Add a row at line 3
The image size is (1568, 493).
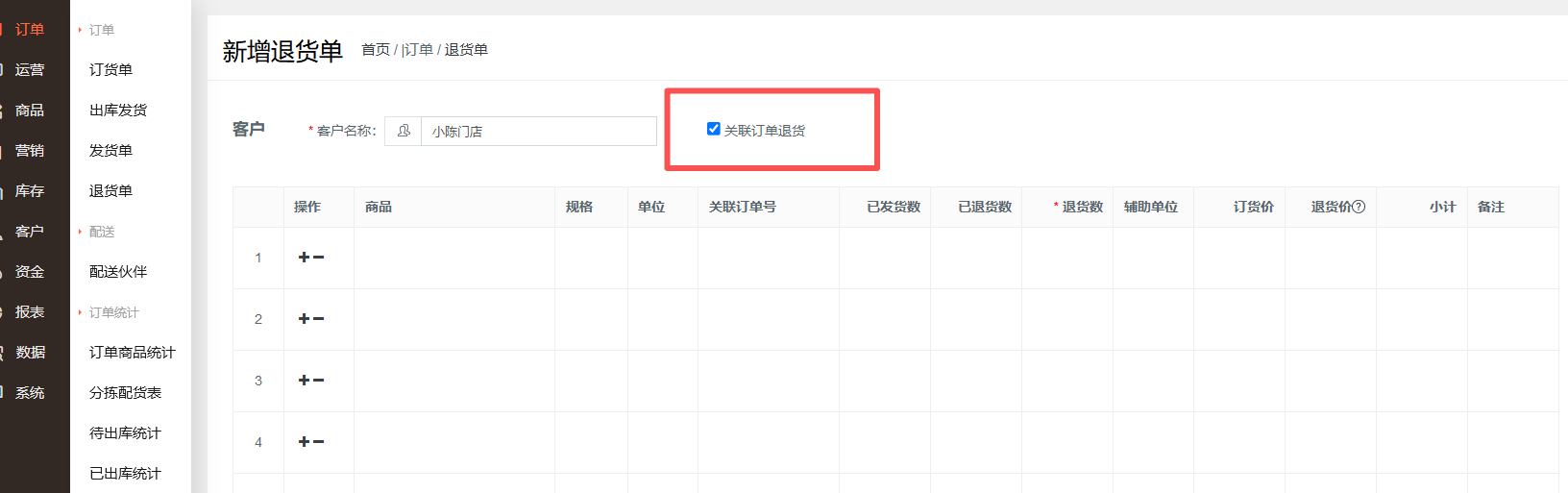(304, 381)
